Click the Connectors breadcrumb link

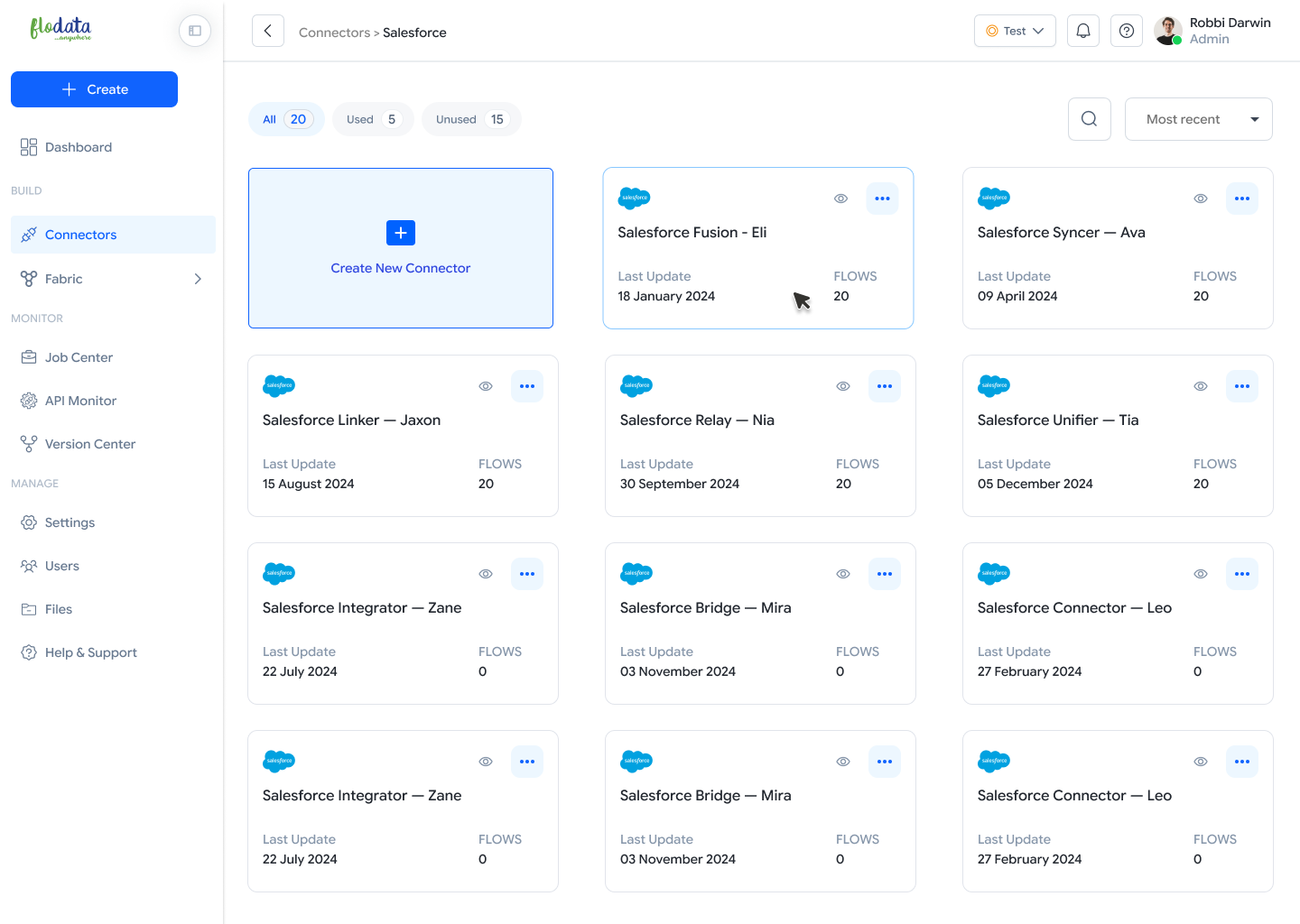[334, 32]
